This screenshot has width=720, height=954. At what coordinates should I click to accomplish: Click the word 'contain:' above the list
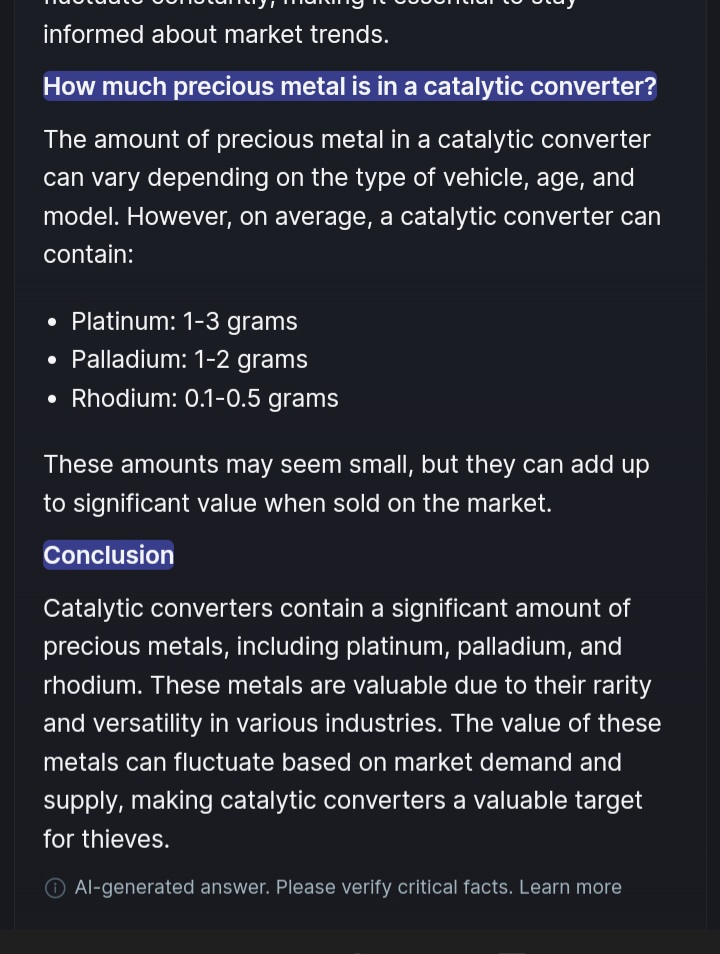click(88, 254)
